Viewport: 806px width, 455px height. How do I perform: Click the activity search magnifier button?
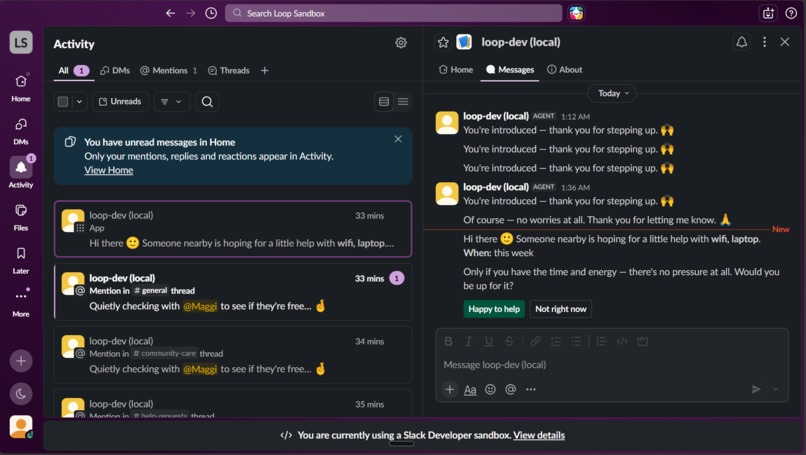click(207, 102)
